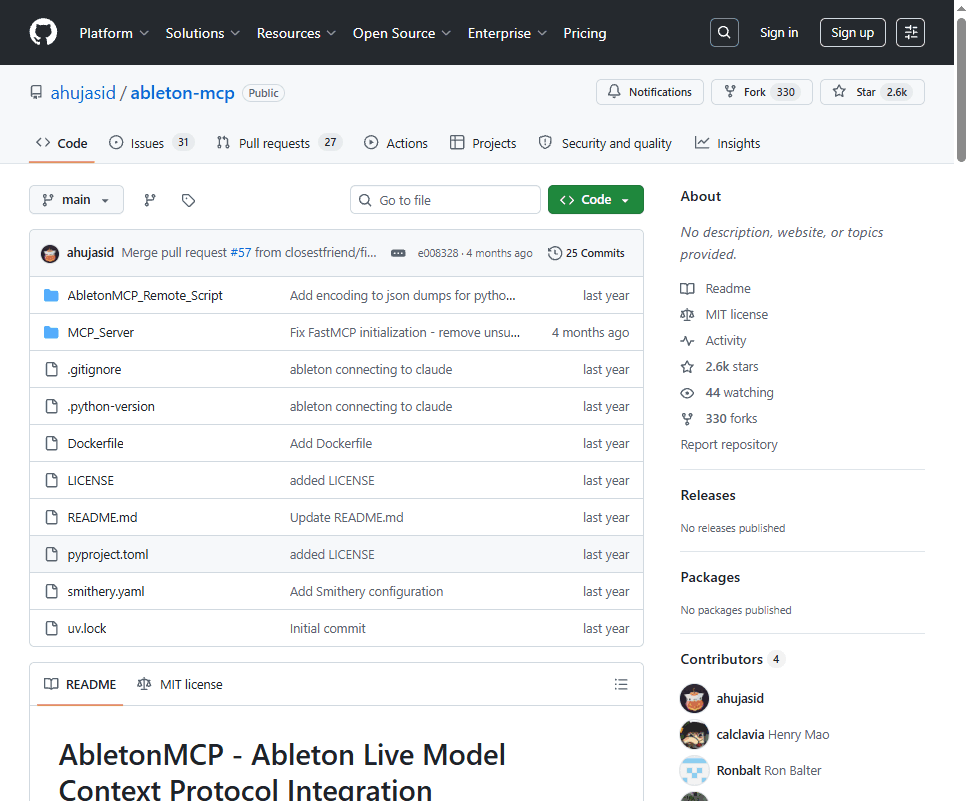The height and width of the screenshot is (801, 969).
Task: Open the AbletonMCP_Remote_Script folder
Action: 145,295
